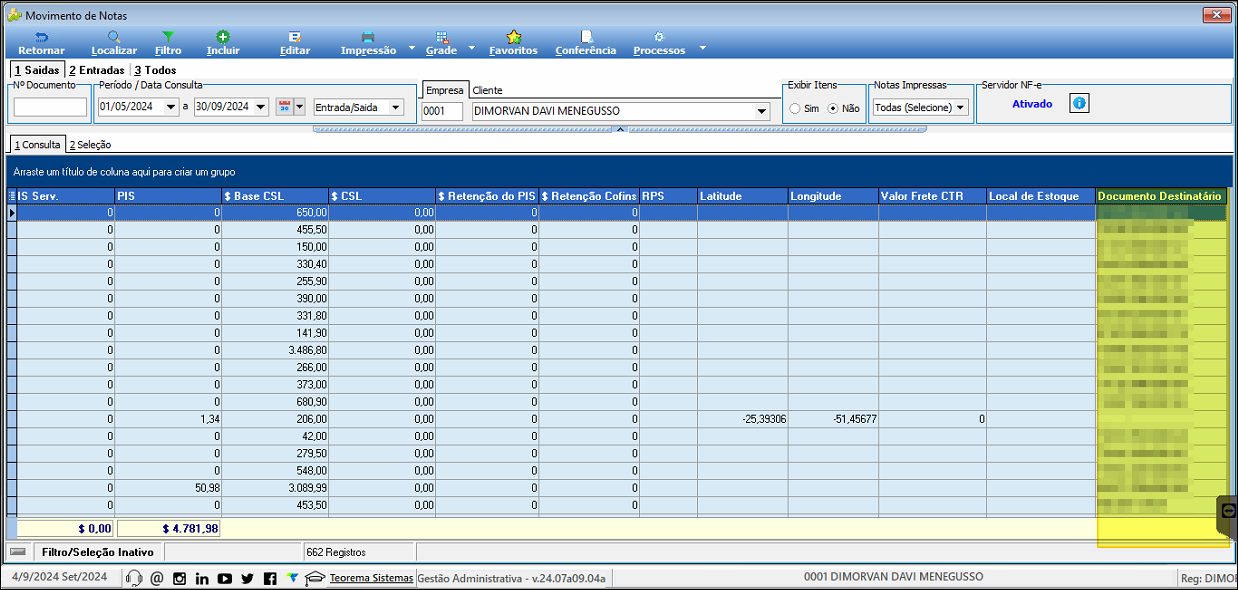Switch to the 1 Saídas tab
Screen dimensions: 1238x590
tap(36, 70)
